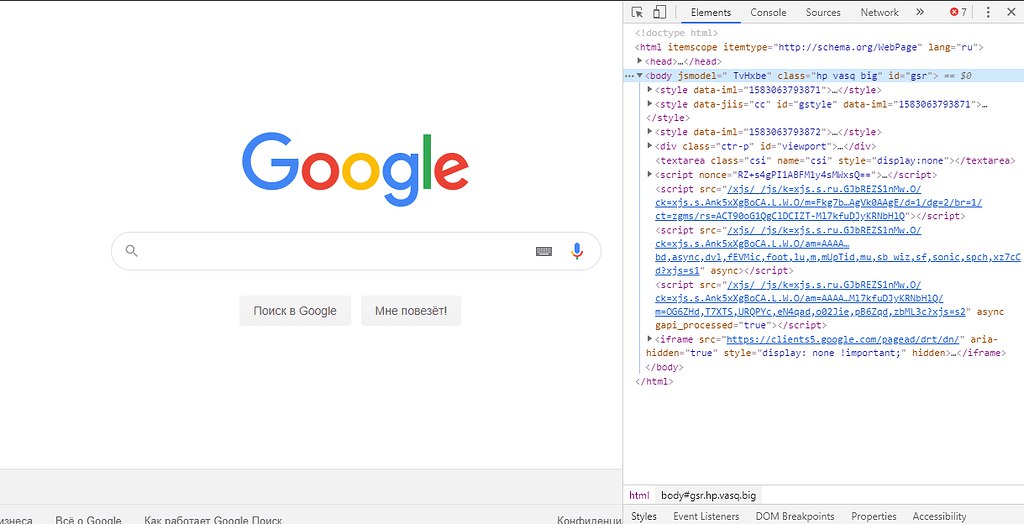Expand style data-iml 1583063793871 node
This screenshot has width=1024, height=524.
tap(650, 90)
